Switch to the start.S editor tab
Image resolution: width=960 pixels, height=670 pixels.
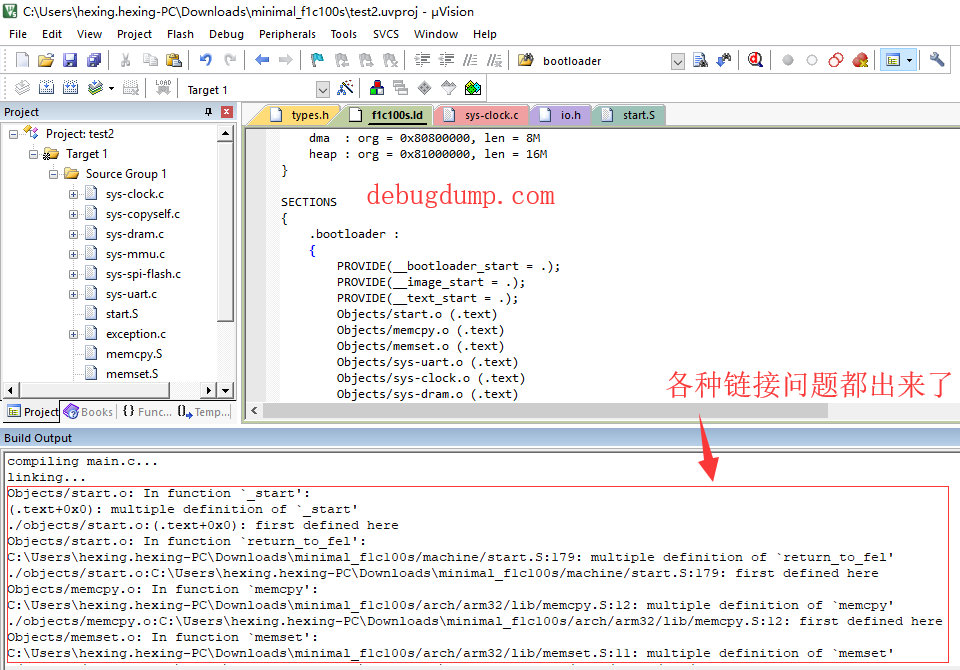point(631,115)
